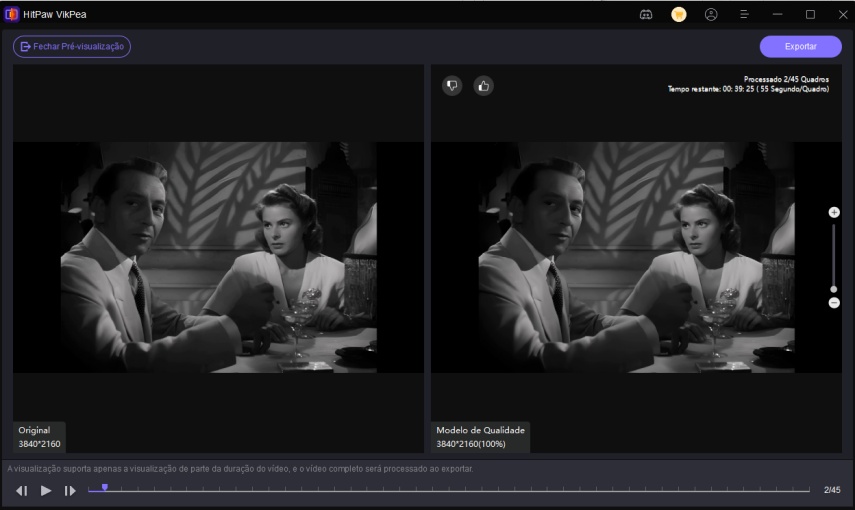Click the enhanced Modelo de Qualidade preview
The width and height of the screenshot is (855, 510).
coord(636,257)
